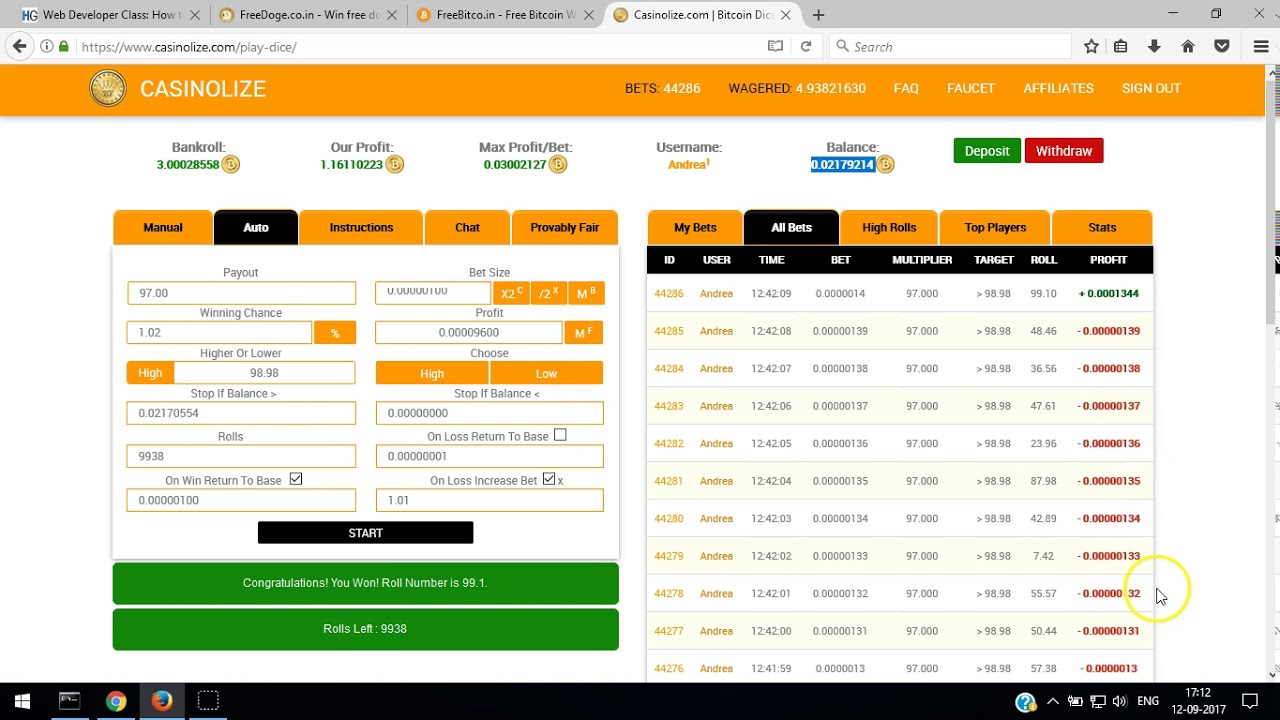This screenshot has width=1280, height=720.
Task: Show hidden tray icons chevron
Action: (x=1052, y=701)
